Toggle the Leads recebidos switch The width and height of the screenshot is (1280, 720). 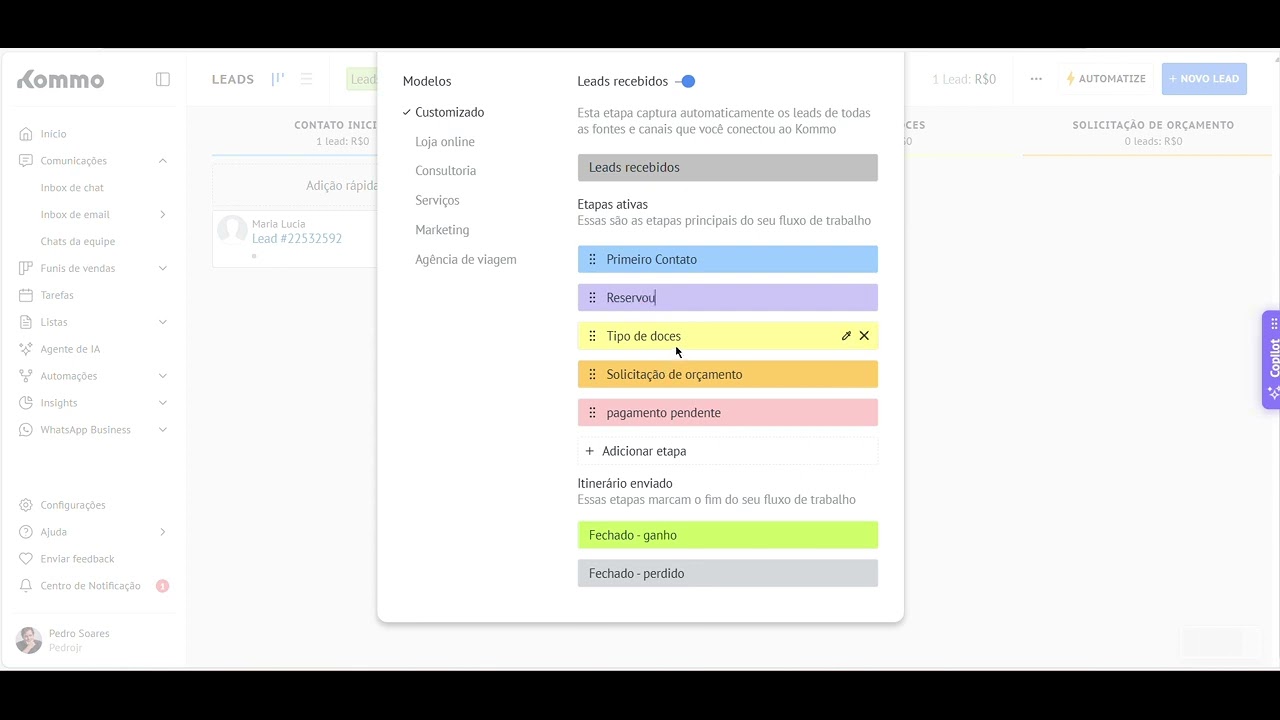pos(686,82)
